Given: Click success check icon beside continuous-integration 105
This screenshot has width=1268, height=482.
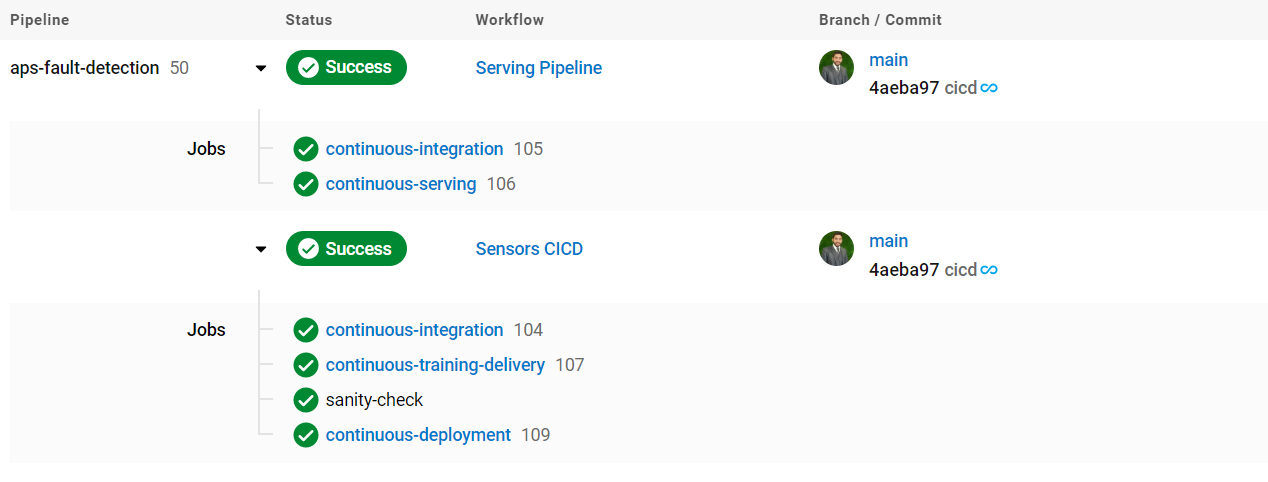Looking at the screenshot, I should [306, 149].
